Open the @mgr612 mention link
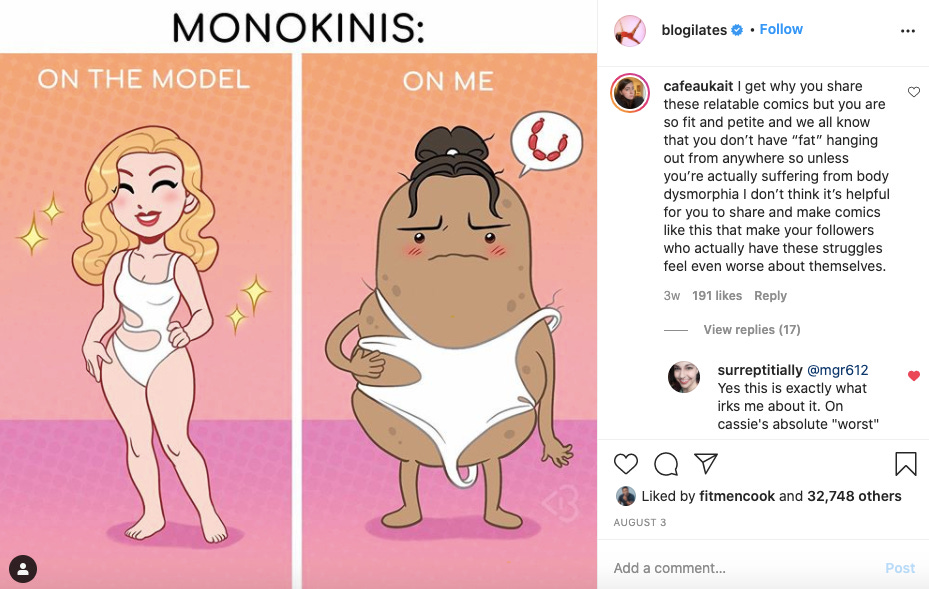The image size is (929, 589). (837, 370)
